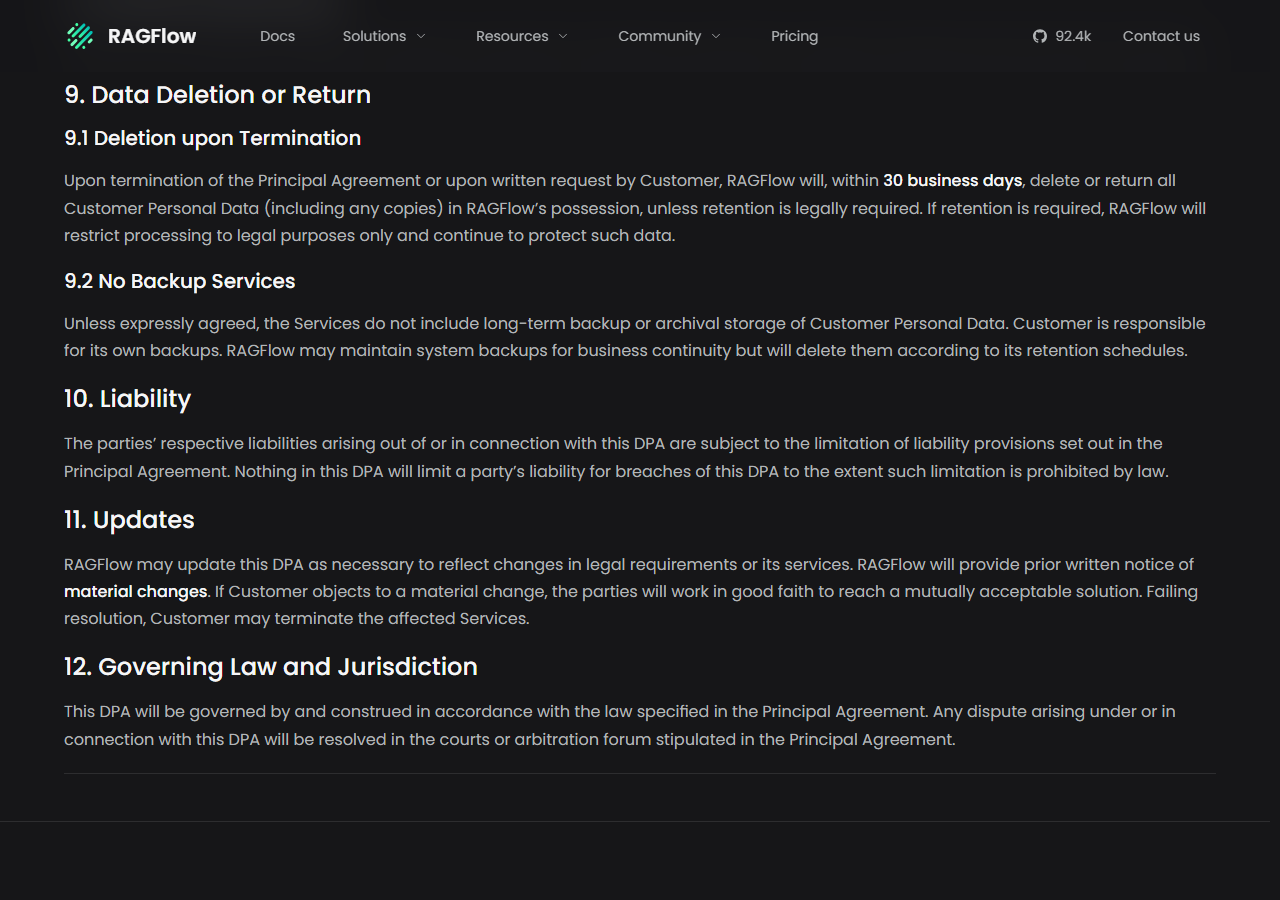Click the 92.4k GitHub star count
The height and width of the screenshot is (900, 1280).
pyautogui.click(x=1073, y=36)
